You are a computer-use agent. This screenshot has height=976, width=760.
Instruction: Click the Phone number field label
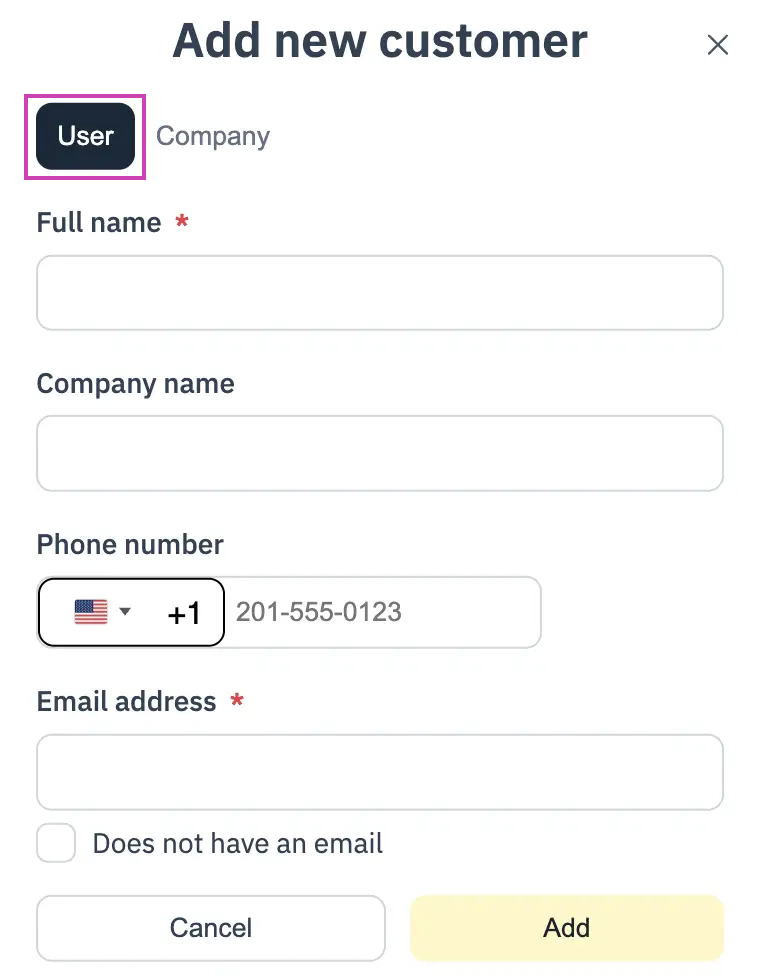pyautogui.click(x=130, y=545)
